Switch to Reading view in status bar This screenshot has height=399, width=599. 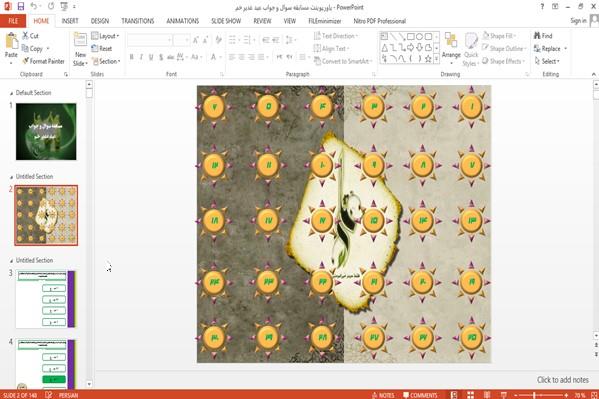point(487,395)
